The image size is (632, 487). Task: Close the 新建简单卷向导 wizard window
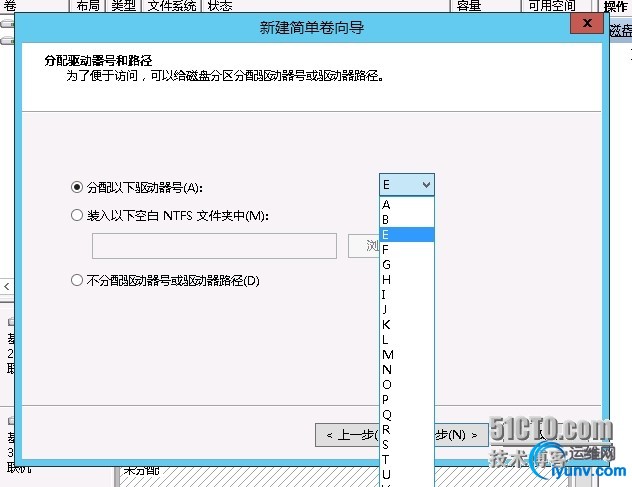(x=587, y=23)
